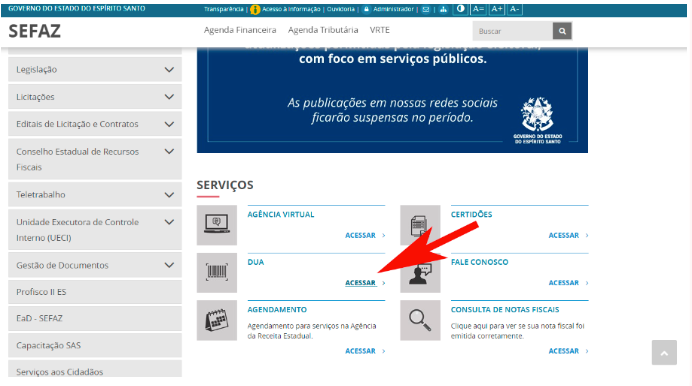
Task: Click the AGENDAMENTO title link
Action: [x=277, y=310]
